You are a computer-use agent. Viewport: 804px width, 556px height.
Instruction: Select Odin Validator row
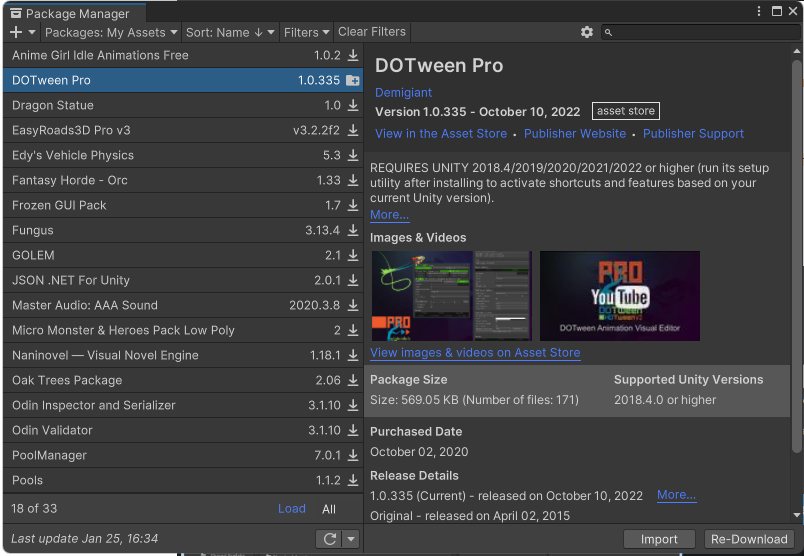[x=183, y=430]
